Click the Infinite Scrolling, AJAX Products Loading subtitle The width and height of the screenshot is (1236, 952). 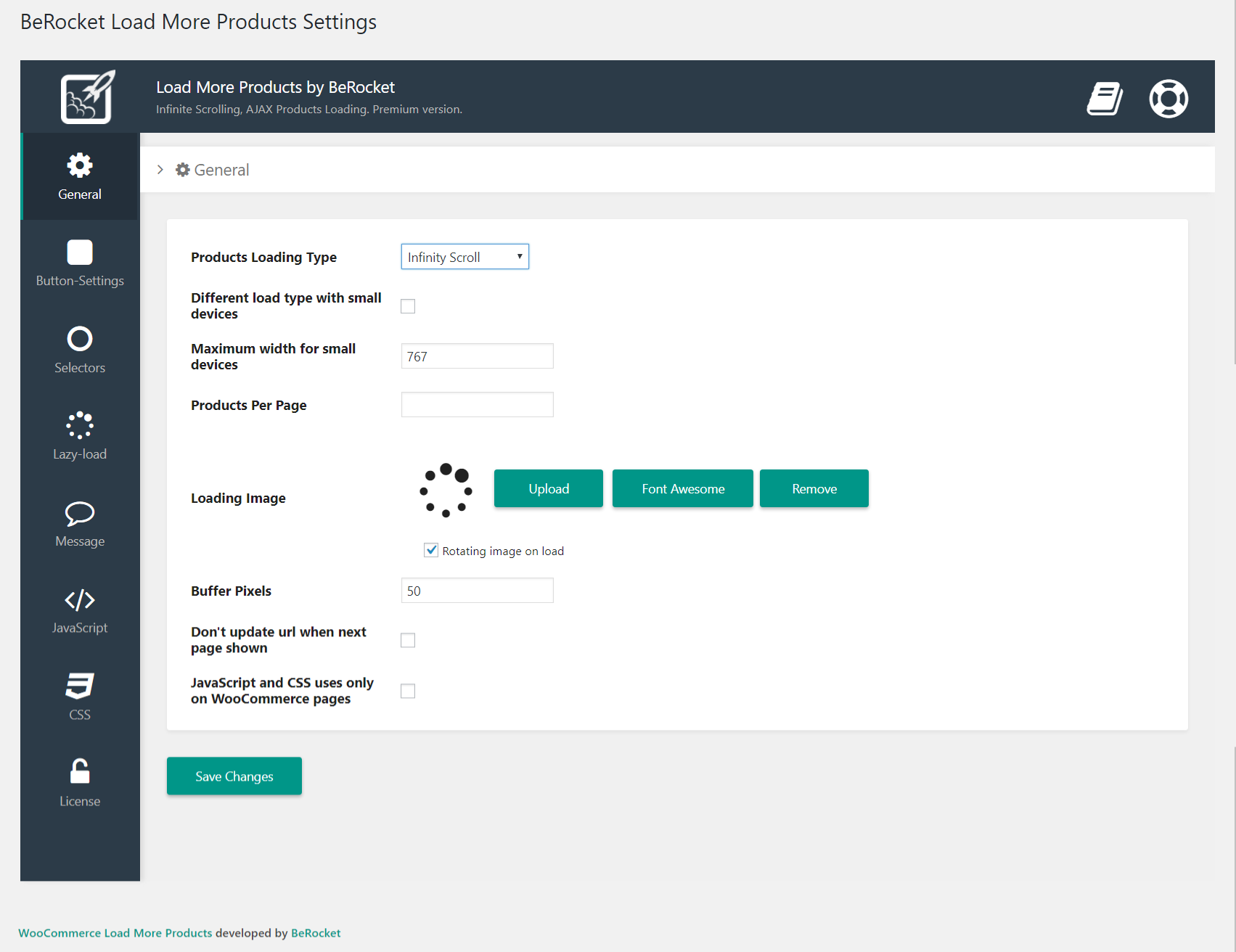309,110
